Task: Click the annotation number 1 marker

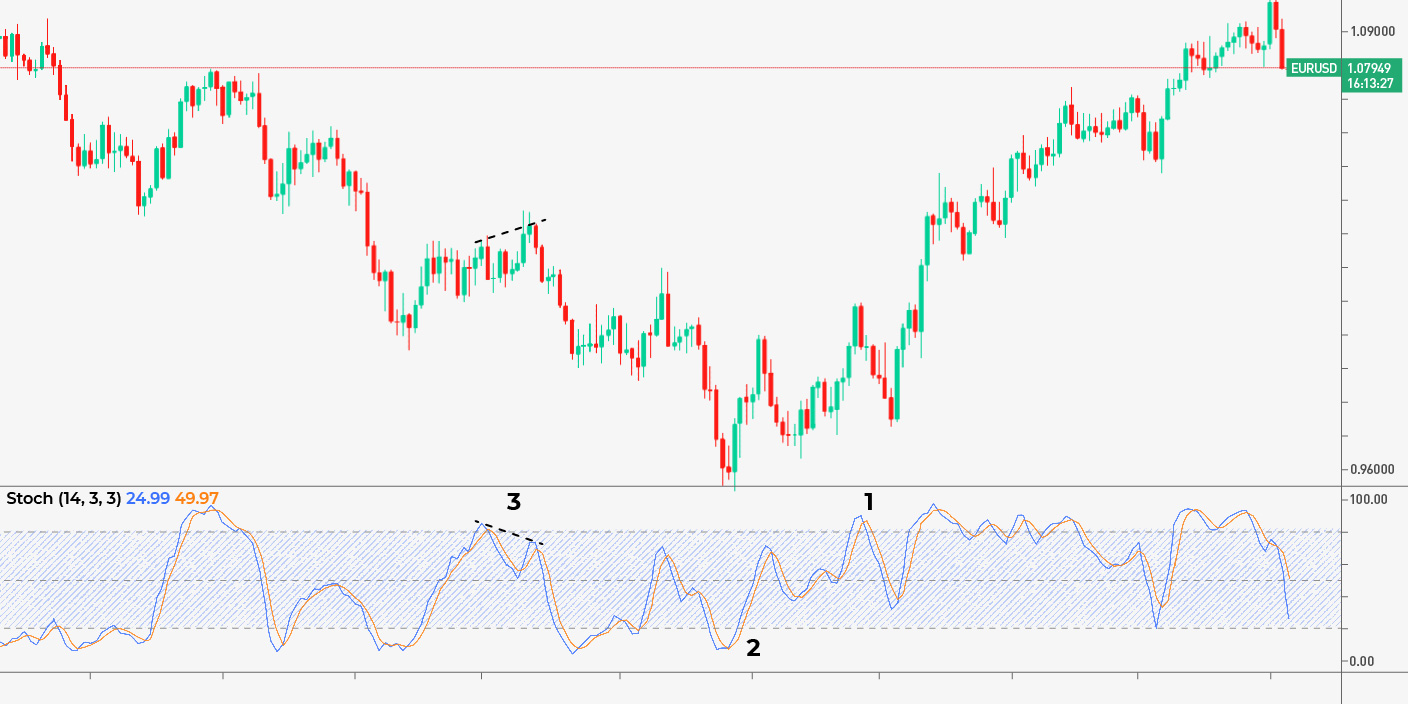Action: coord(868,499)
